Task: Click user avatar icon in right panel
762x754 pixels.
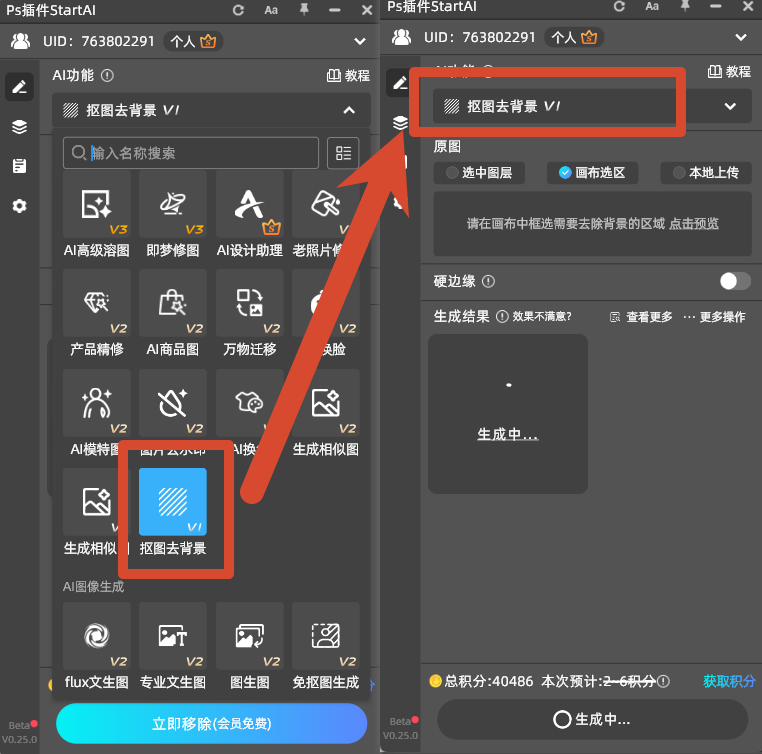Action: coord(401,37)
